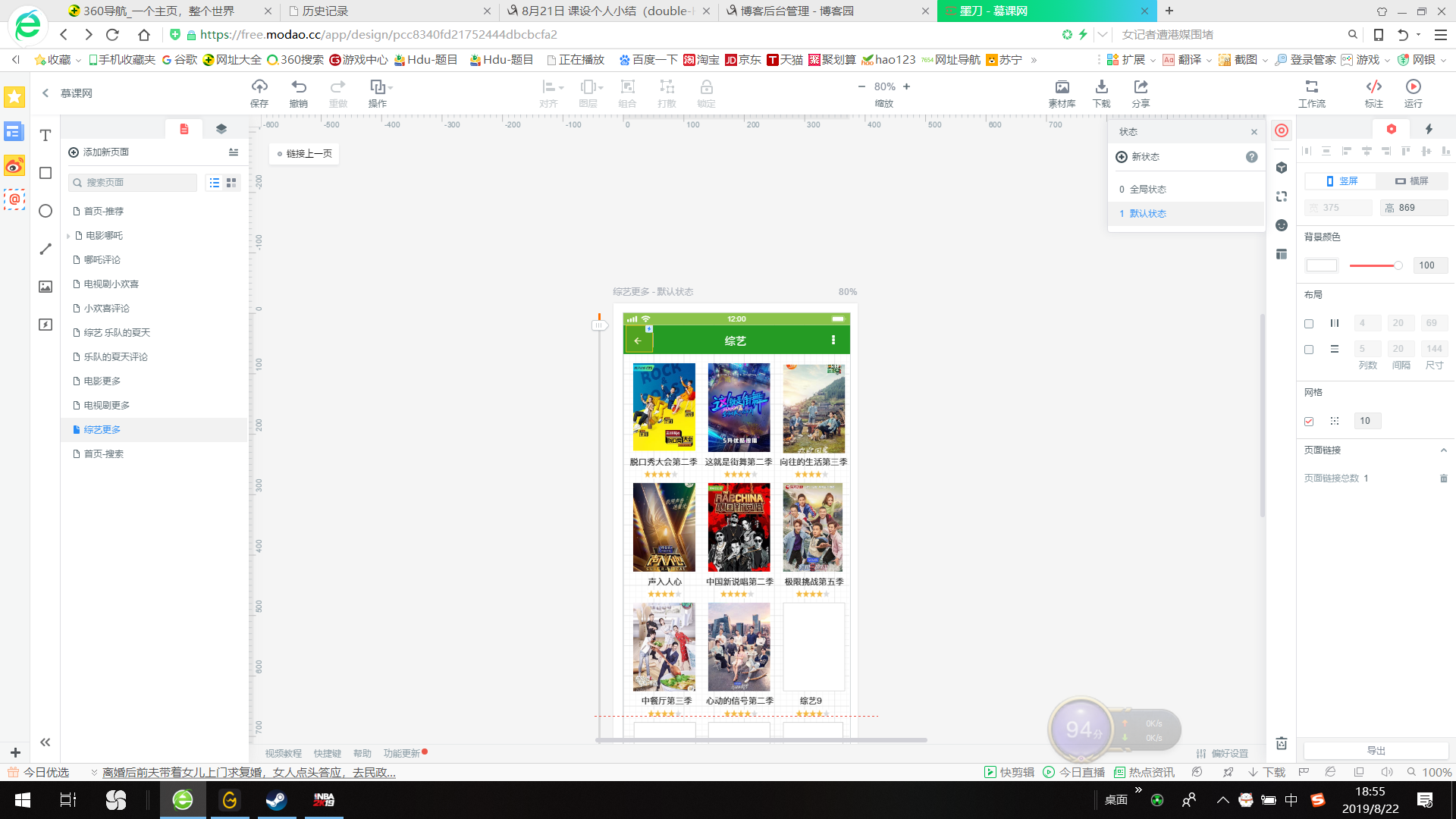1456x819 pixels.
Task: Uncheck the grid (网格) checkbox
Action: [1309, 421]
